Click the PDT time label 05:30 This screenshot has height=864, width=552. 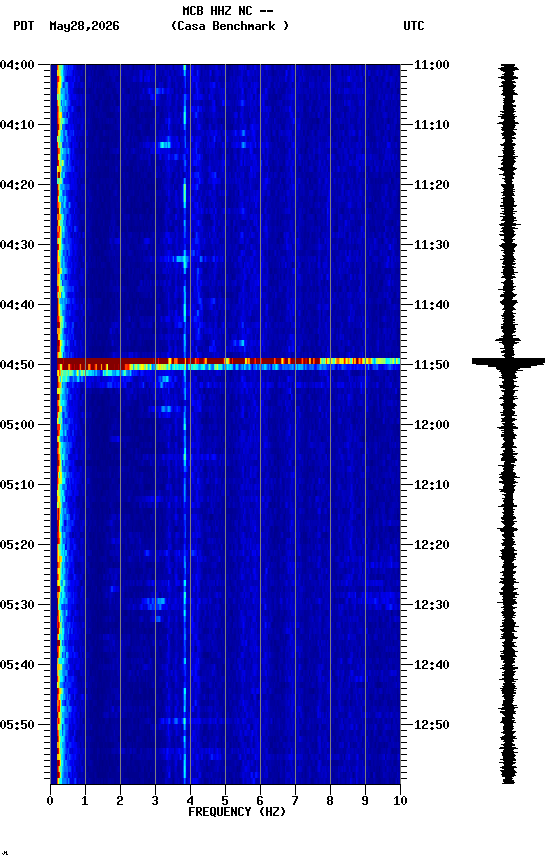tap(17, 605)
